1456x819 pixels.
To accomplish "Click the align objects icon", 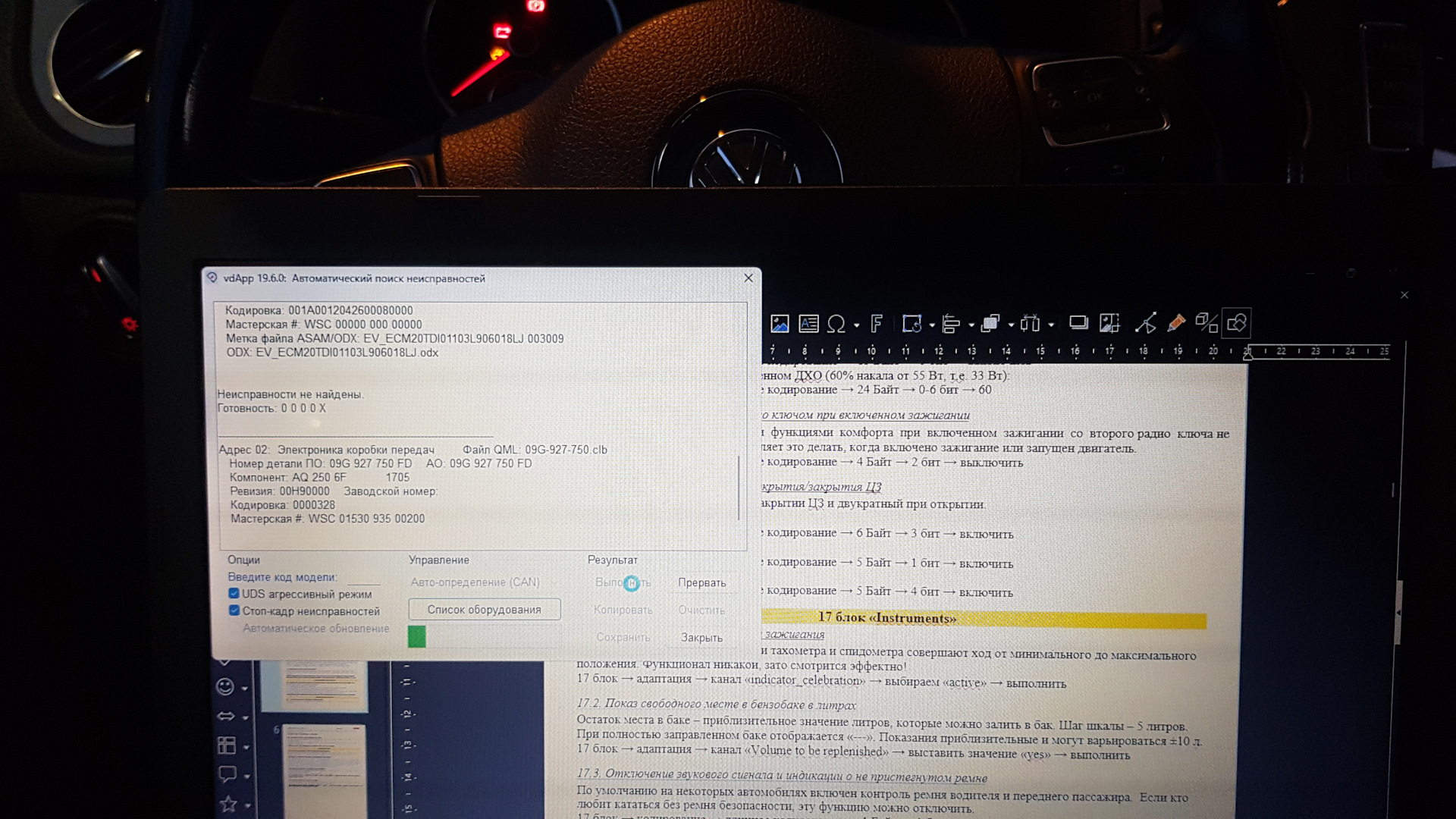I will [950, 324].
